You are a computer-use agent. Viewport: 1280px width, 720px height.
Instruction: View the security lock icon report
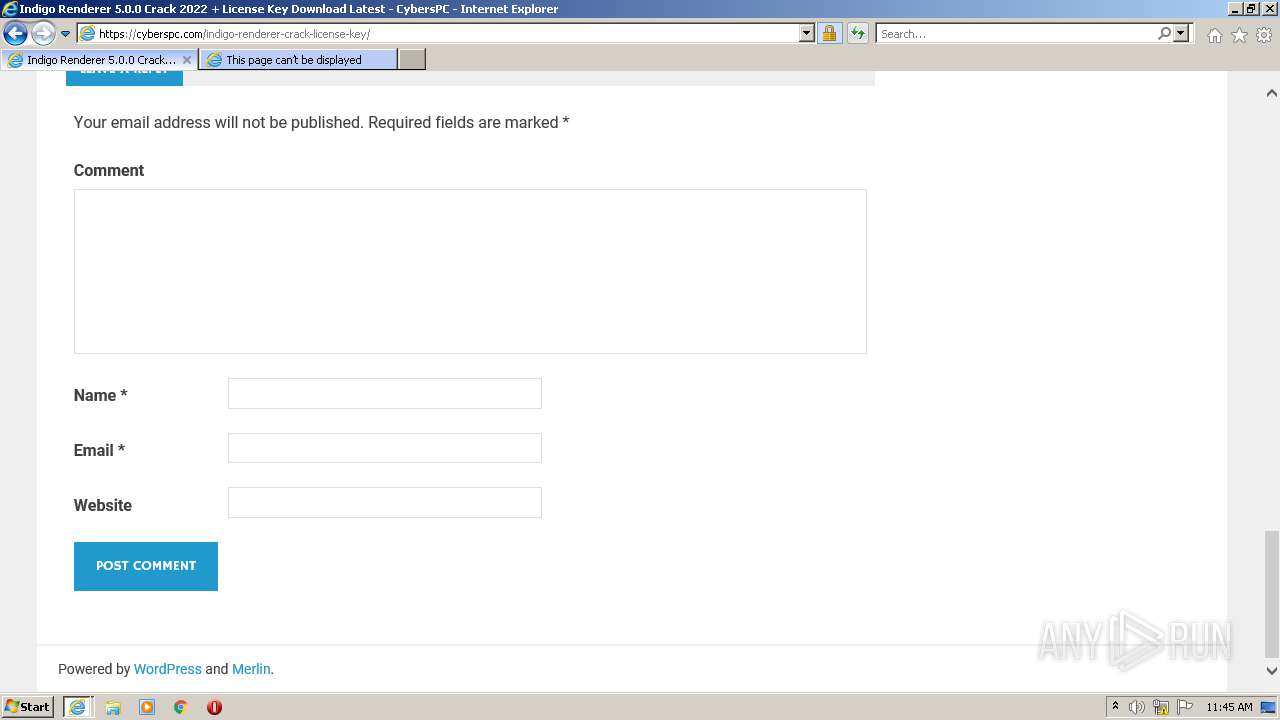point(829,34)
